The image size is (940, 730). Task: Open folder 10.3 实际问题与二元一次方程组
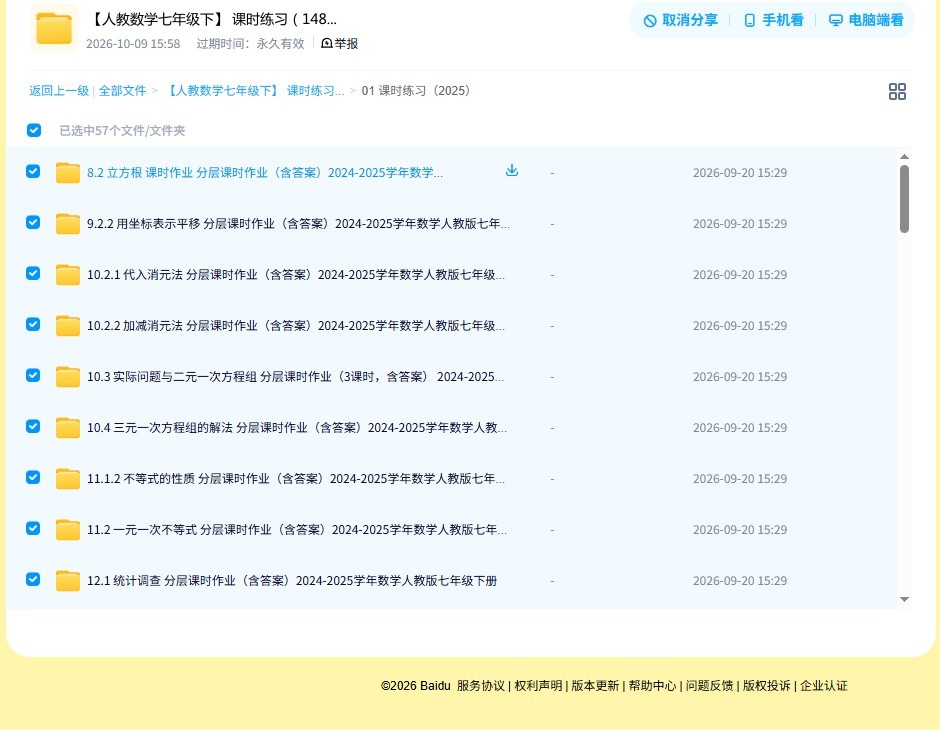click(x=296, y=376)
